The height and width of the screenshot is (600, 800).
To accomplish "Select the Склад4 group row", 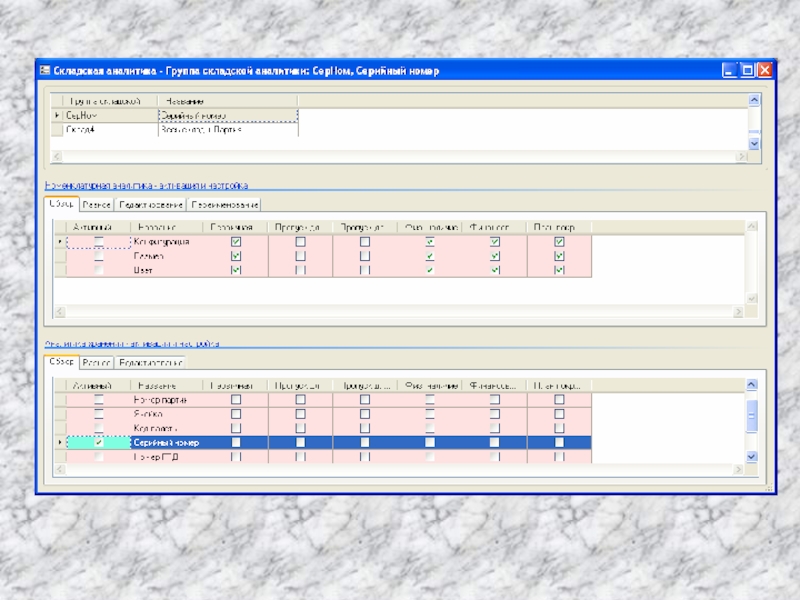I will [174, 130].
